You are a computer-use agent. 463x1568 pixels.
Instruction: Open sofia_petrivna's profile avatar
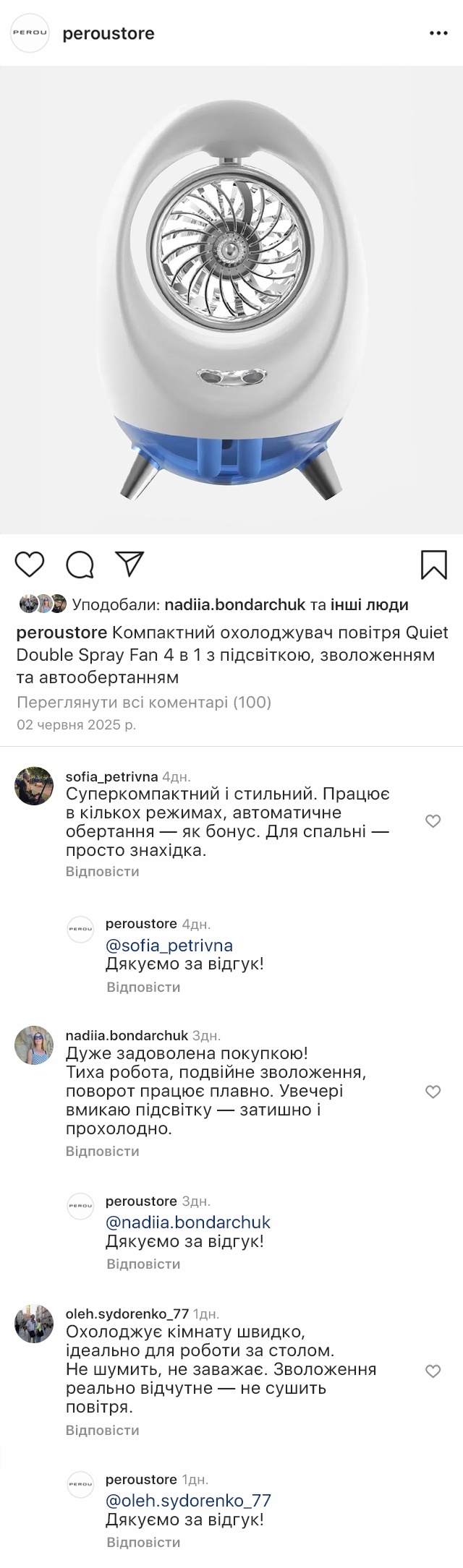coord(34,786)
